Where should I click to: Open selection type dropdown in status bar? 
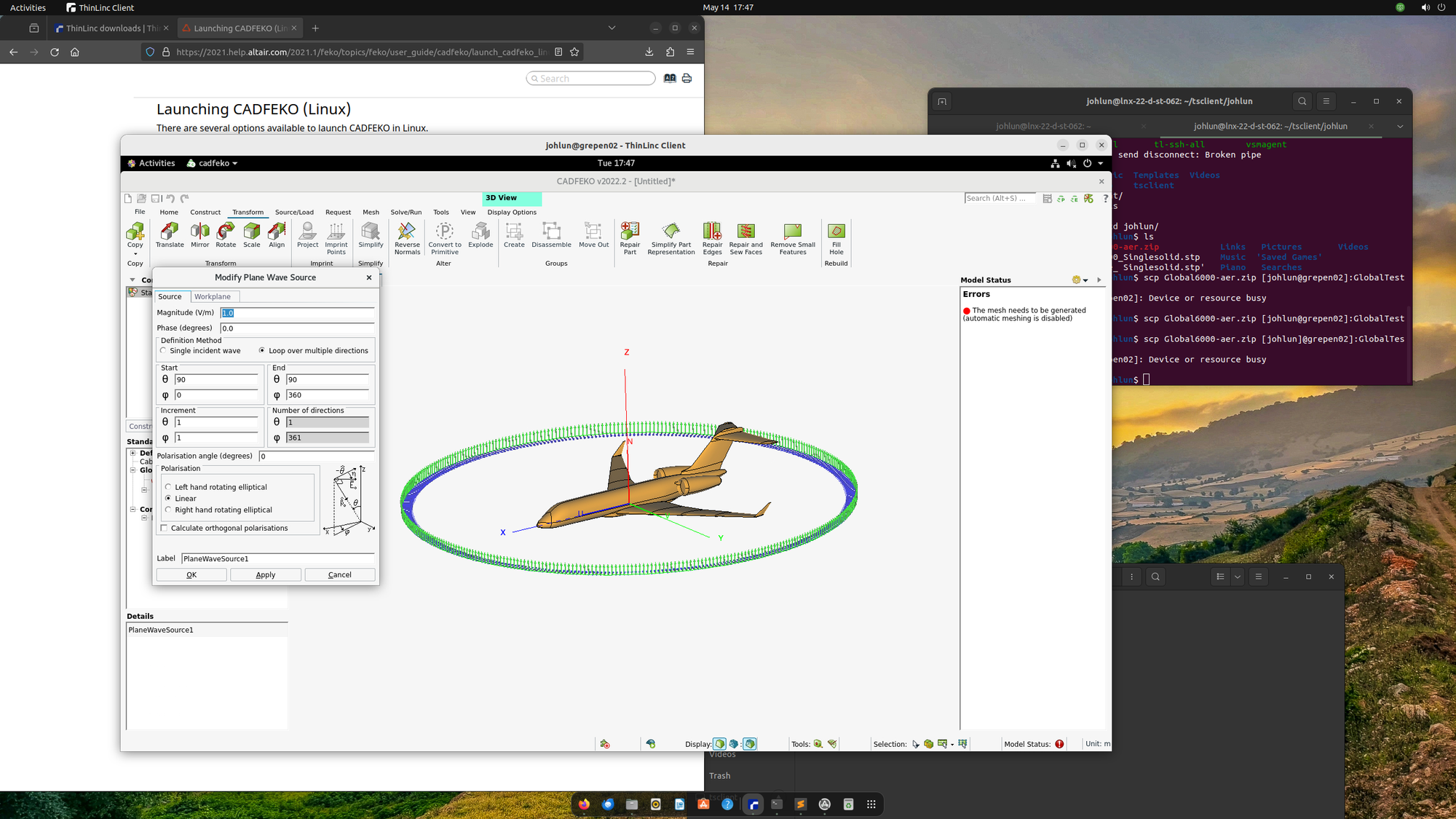952,745
